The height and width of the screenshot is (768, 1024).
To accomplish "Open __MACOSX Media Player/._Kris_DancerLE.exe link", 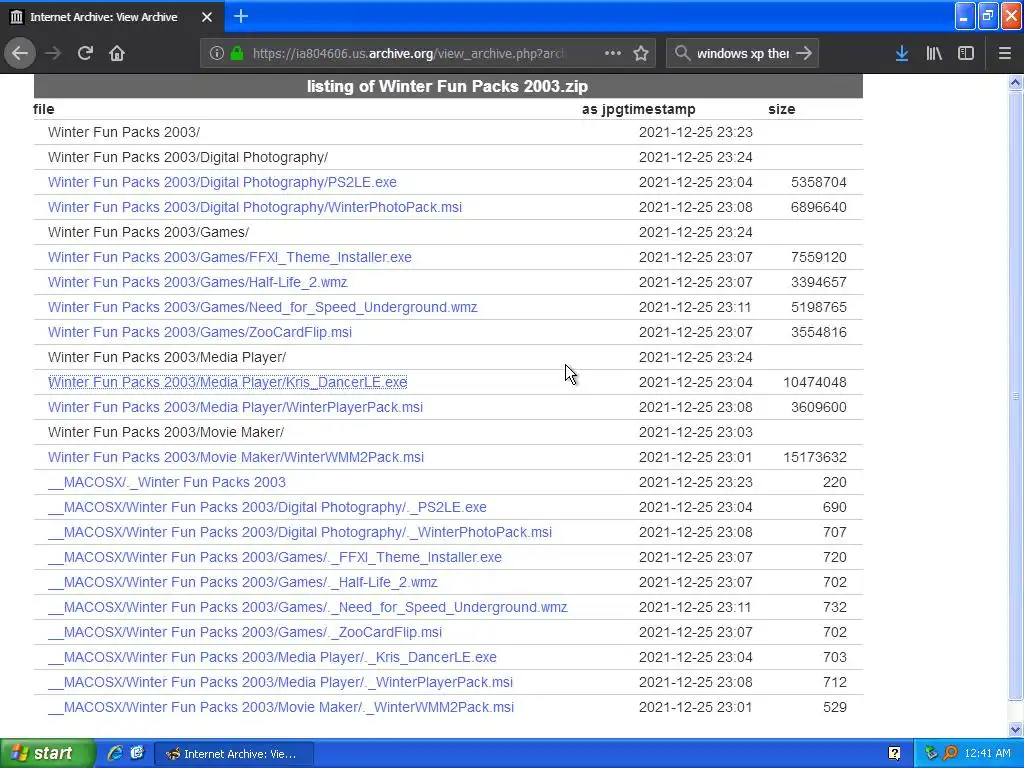I will click(x=272, y=657).
